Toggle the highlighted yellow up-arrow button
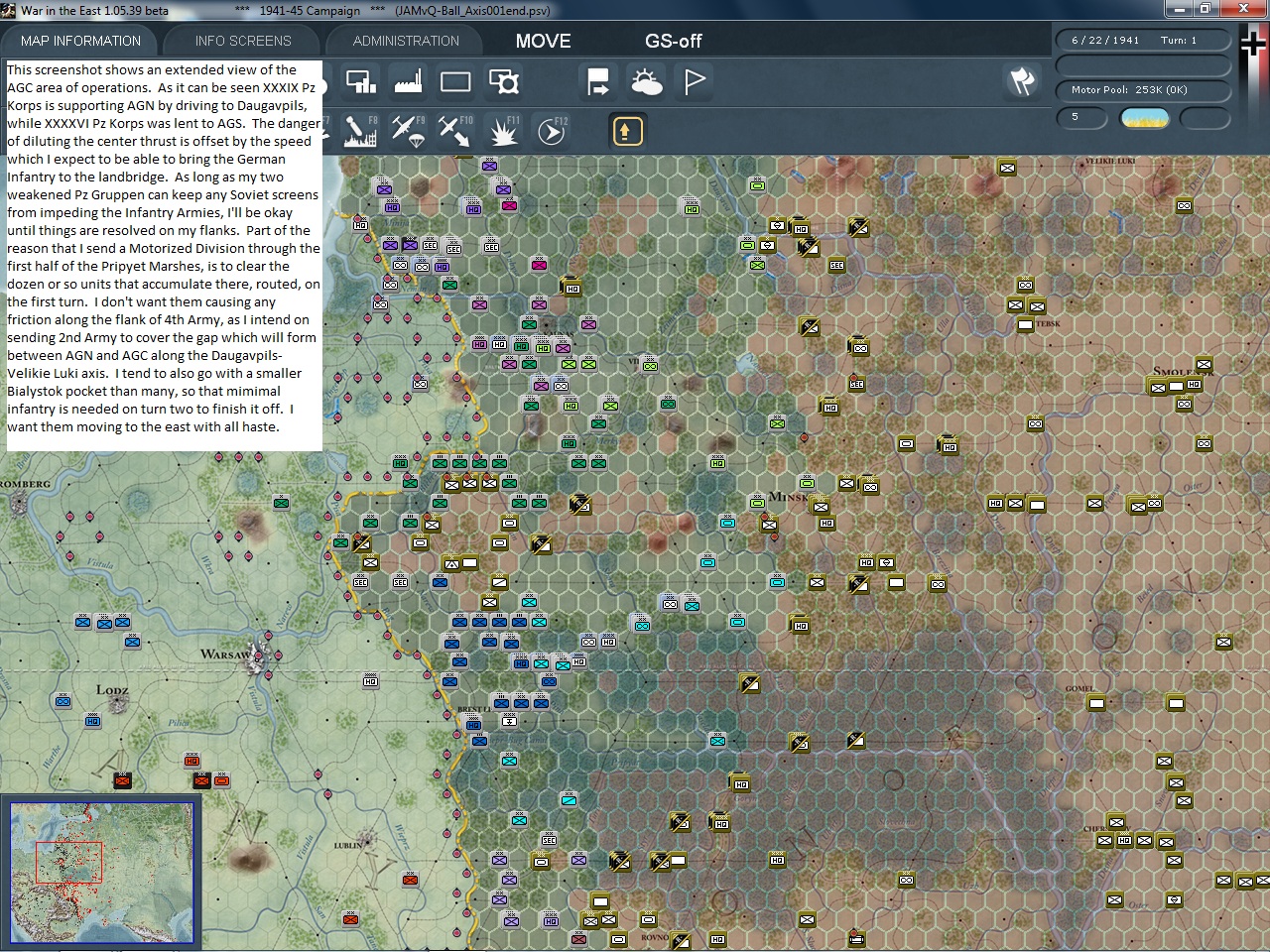 tap(627, 131)
